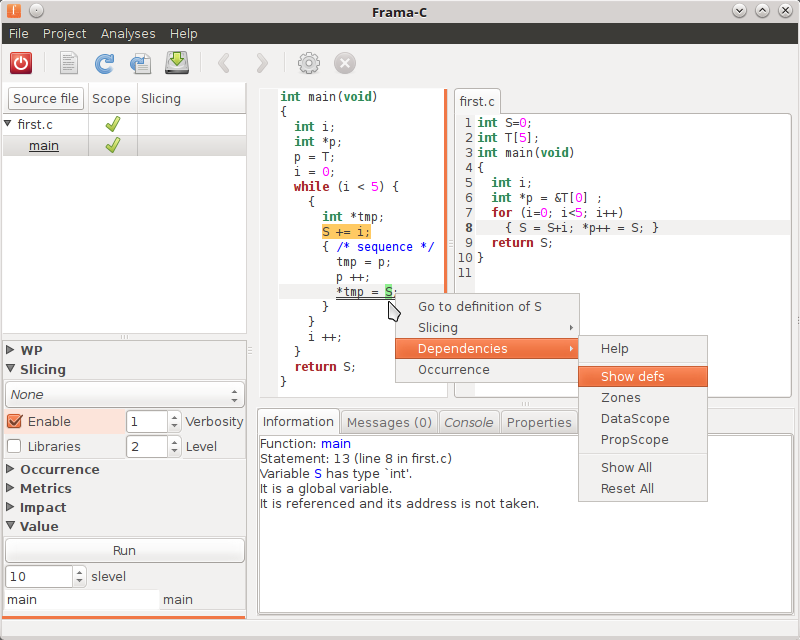Image resolution: width=800 pixels, height=640 pixels.
Task: Choose Go to definition of S
Action: tap(487, 306)
